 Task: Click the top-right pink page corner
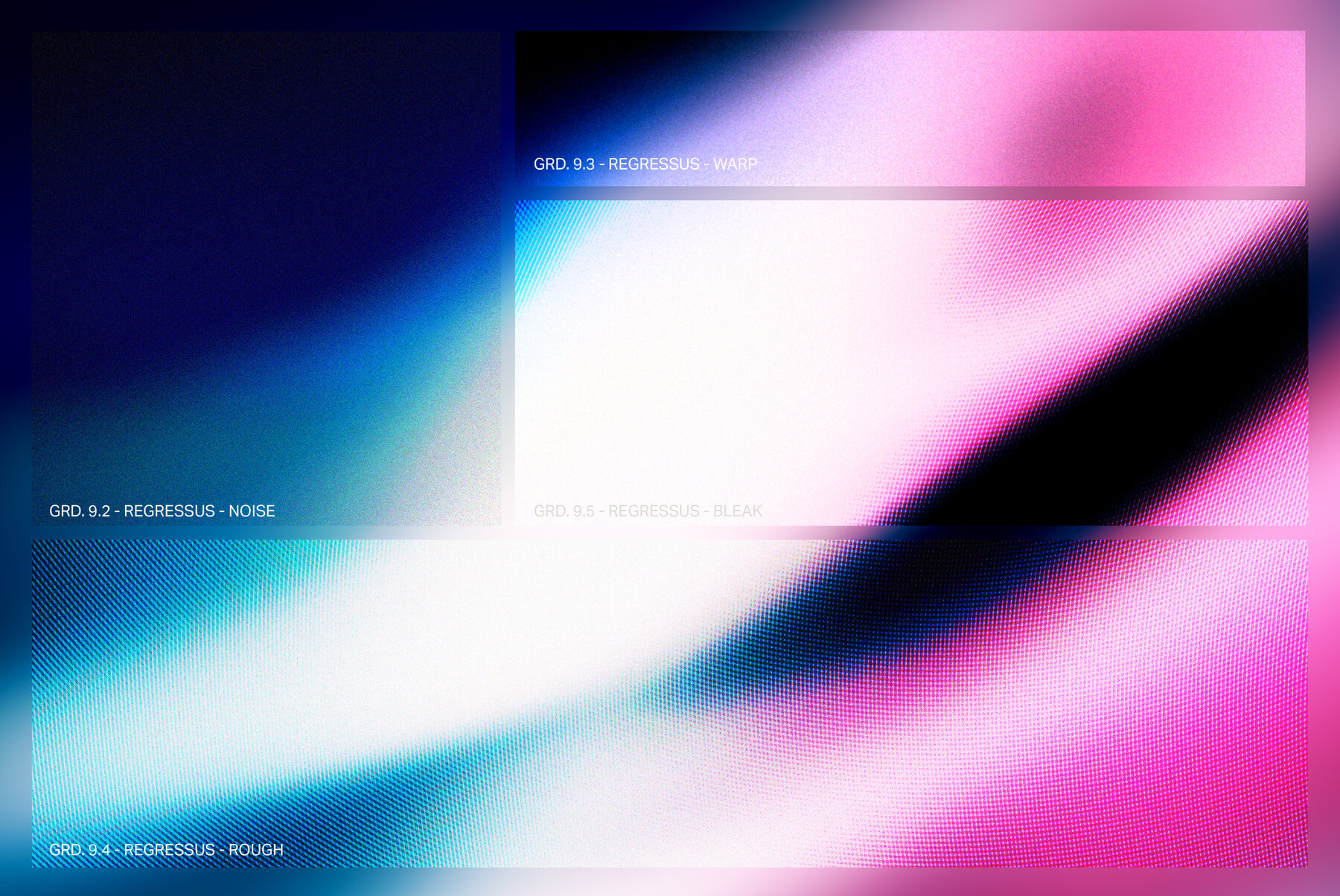pos(1325,15)
